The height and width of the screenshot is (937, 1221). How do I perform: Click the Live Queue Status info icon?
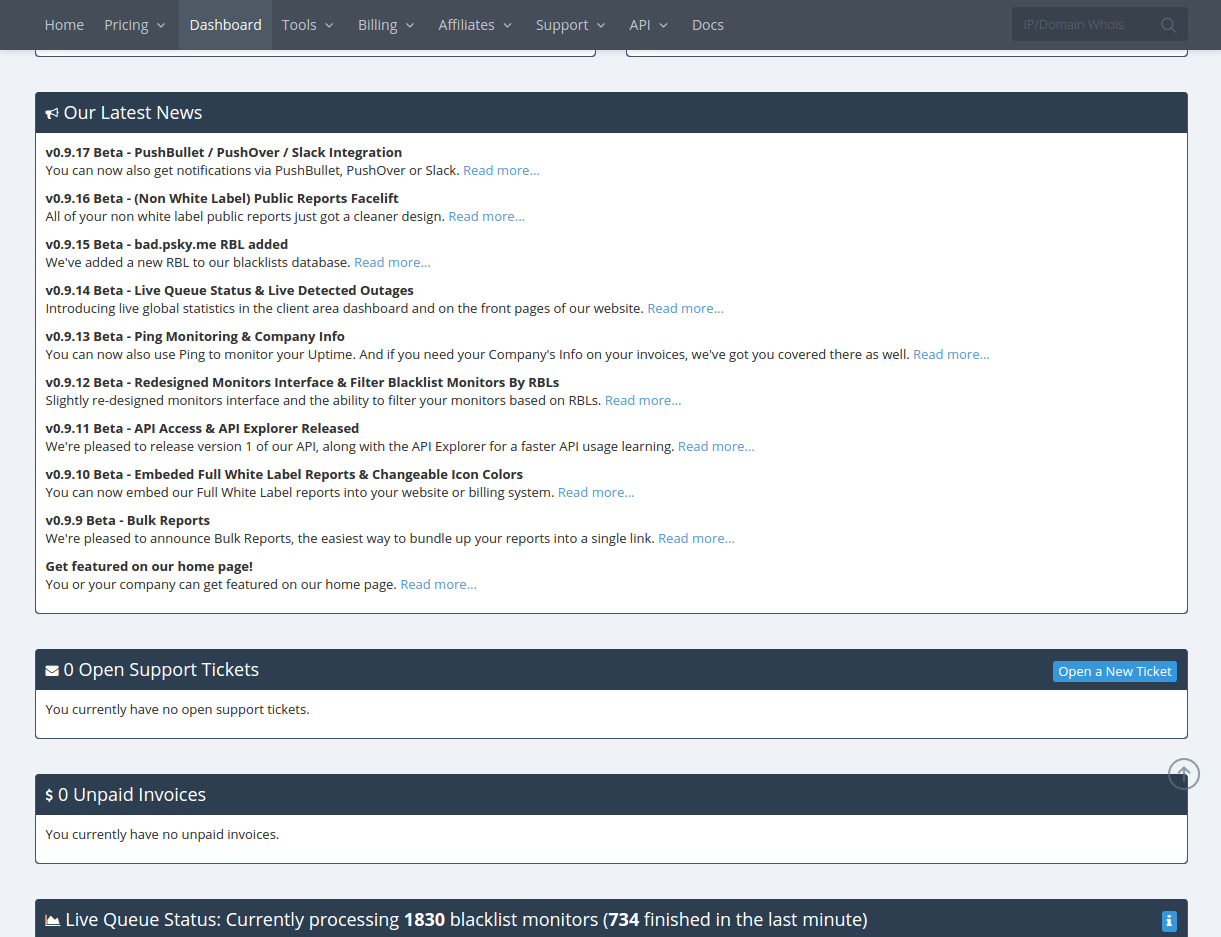pyautogui.click(x=1169, y=921)
